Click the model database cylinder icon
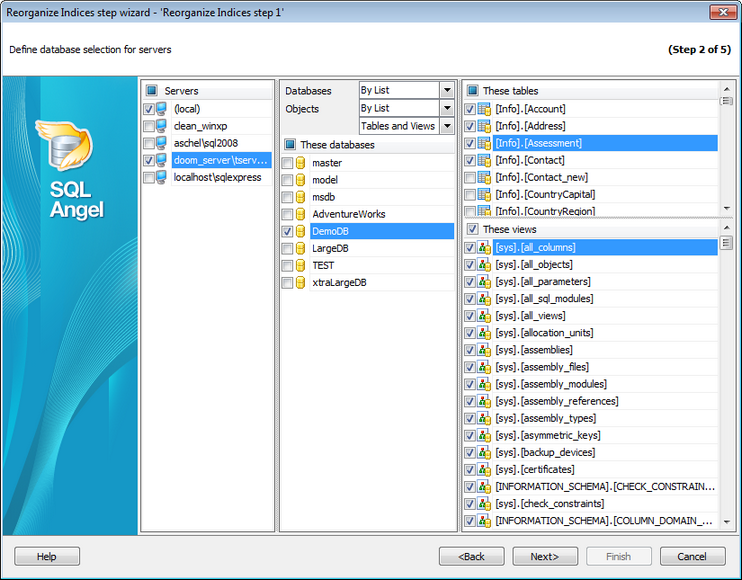The height and width of the screenshot is (580, 742). [x=300, y=180]
